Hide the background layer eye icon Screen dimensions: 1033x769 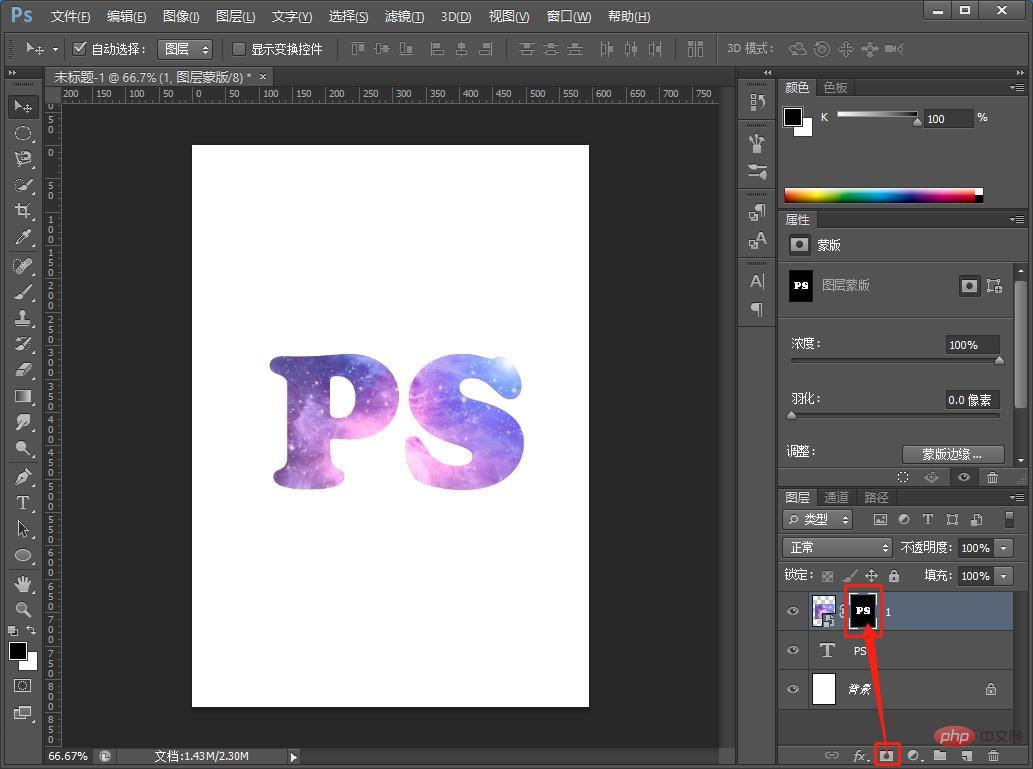[x=793, y=689]
